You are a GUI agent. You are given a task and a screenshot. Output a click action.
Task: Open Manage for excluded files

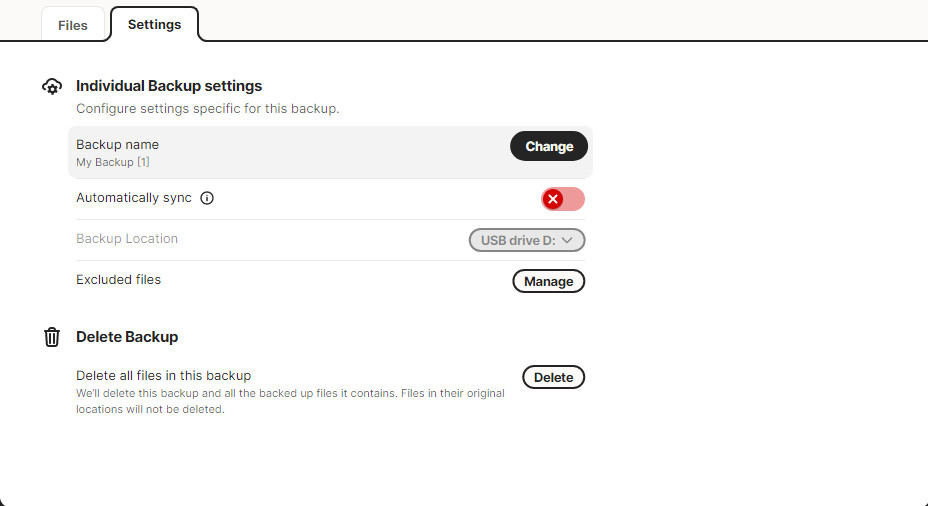(549, 281)
